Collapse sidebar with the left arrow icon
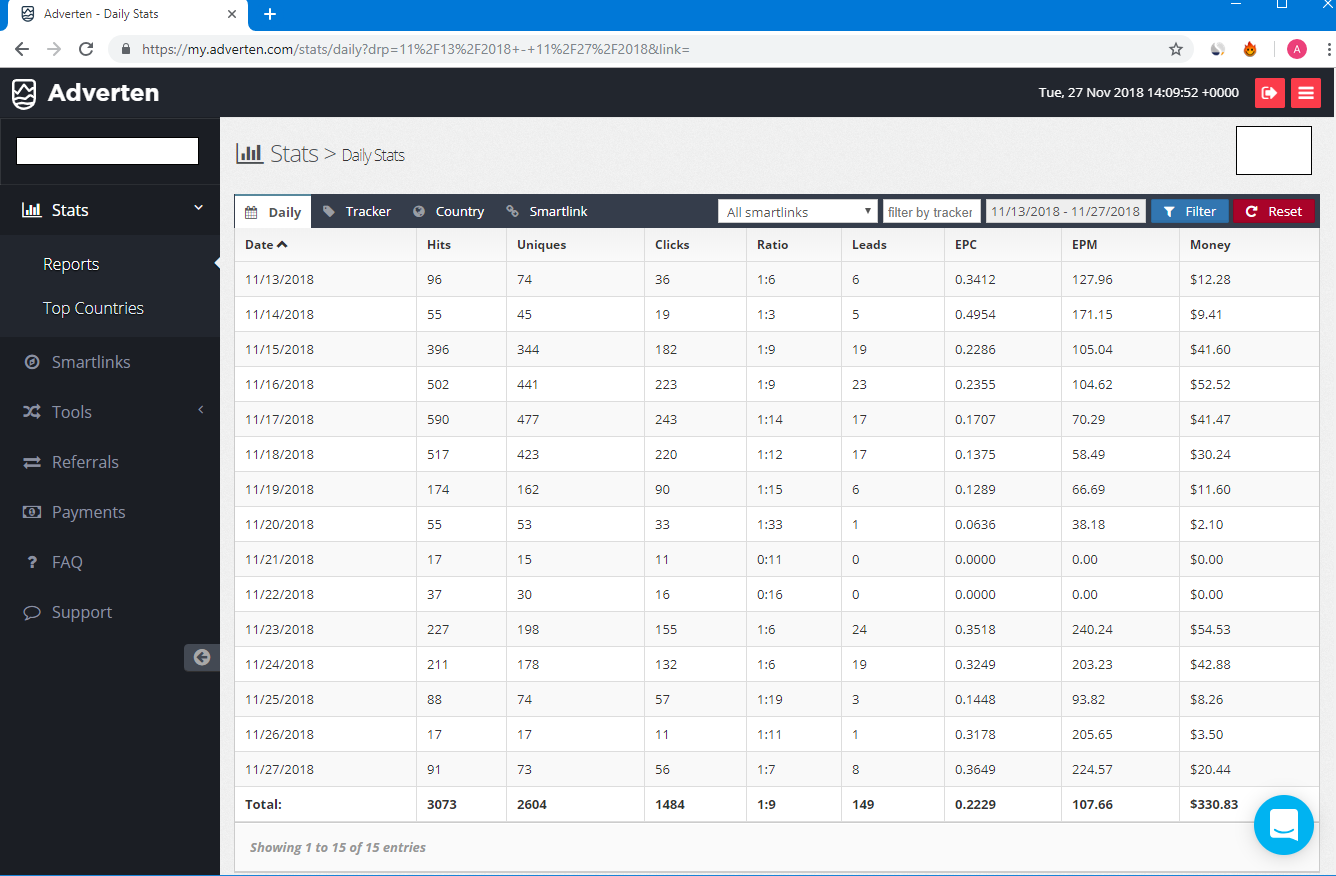This screenshot has width=1336, height=876. (202, 657)
